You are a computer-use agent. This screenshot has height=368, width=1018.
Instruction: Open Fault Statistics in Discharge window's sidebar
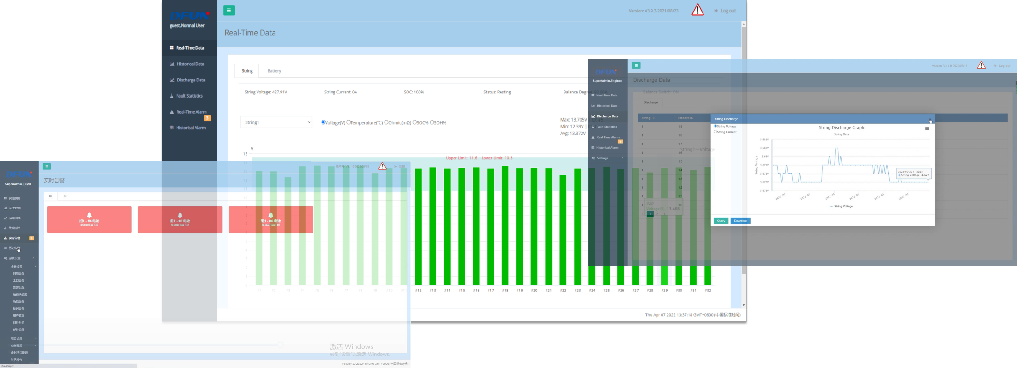[x=604, y=127]
